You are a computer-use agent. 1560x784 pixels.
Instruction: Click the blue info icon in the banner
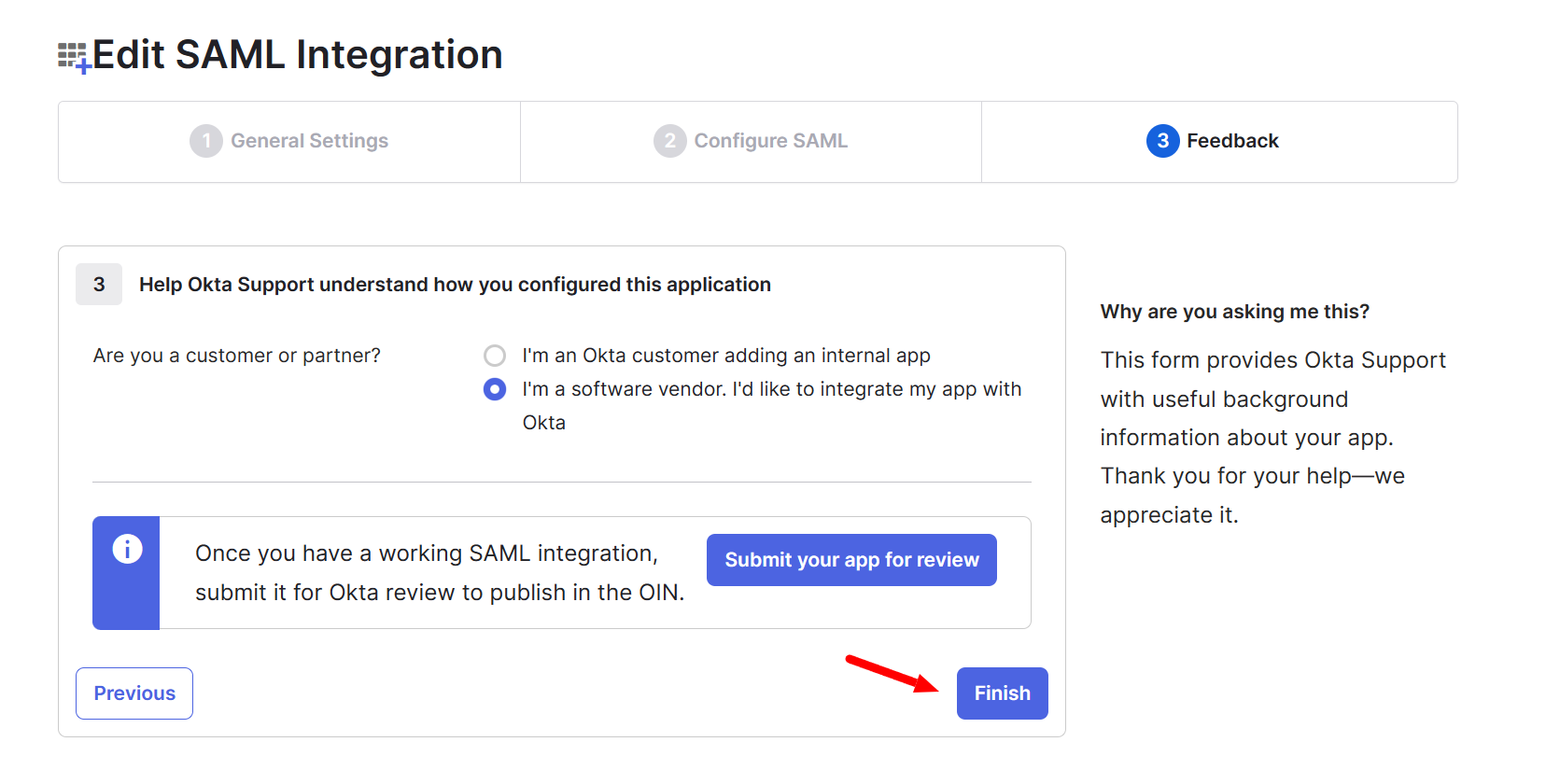pos(127,549)
